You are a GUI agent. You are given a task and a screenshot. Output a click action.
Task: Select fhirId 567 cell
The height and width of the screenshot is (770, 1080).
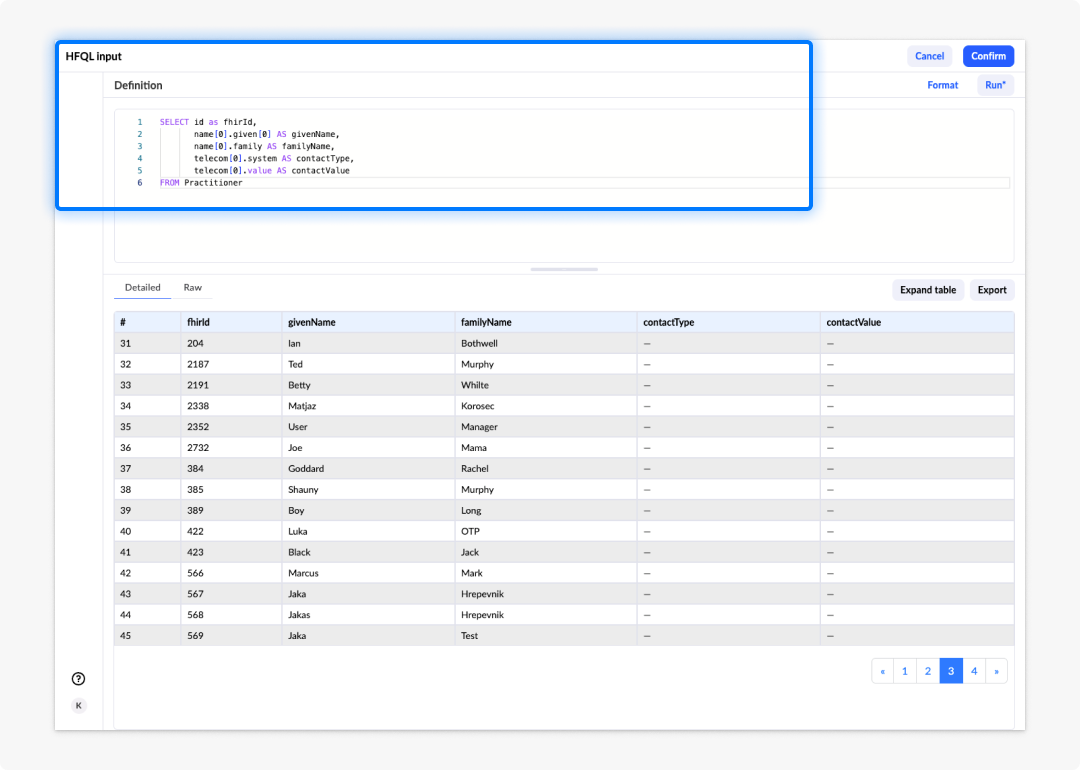(231, 594)
